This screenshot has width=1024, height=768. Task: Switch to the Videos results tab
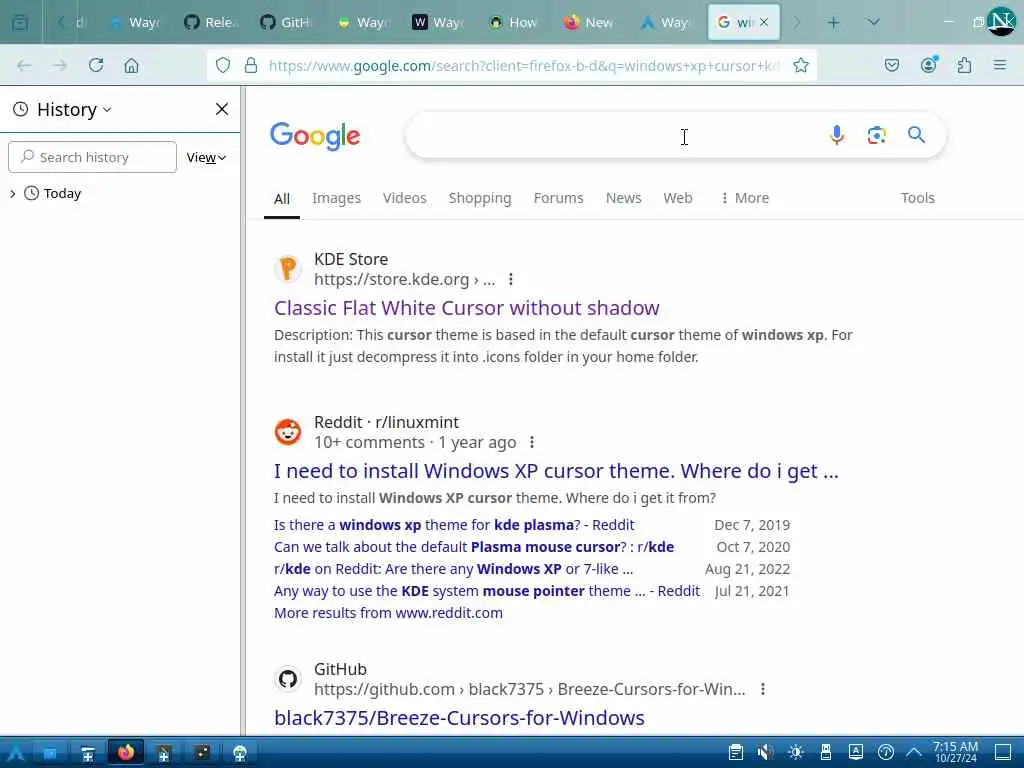pos(404,198)
